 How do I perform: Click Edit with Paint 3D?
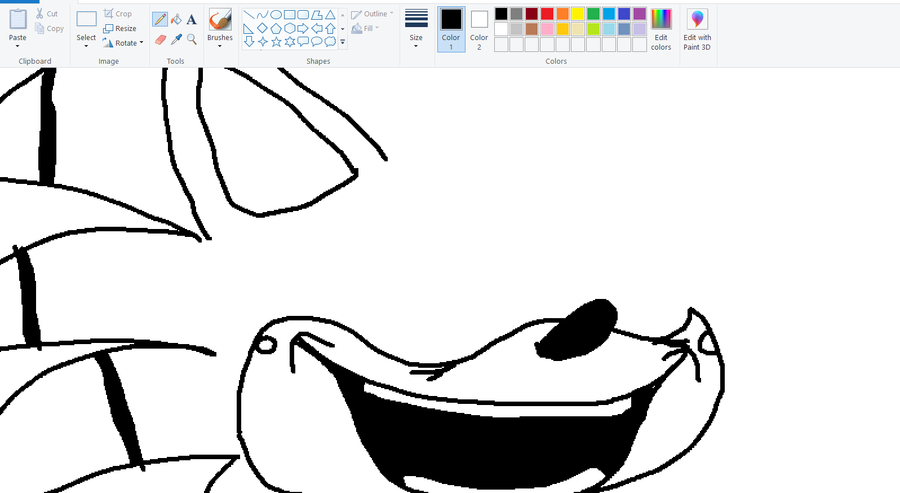tap(697, 30)
